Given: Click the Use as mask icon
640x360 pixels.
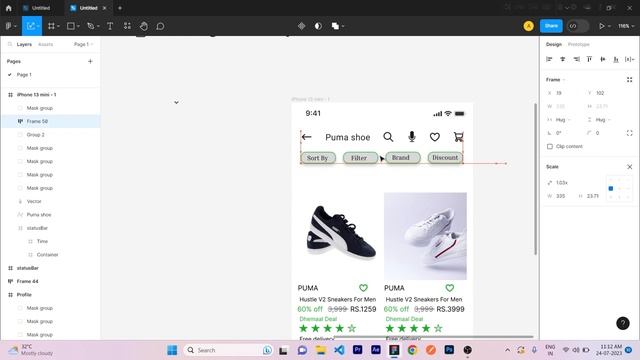Looking at the screenshot, I should pyautogui.click(x=318, y=26).
